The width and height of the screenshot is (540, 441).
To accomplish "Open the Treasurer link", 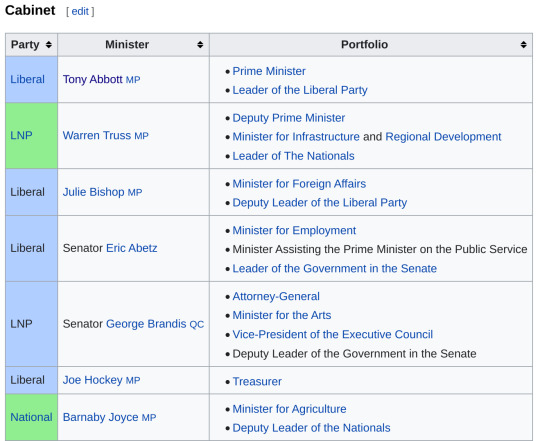I will tap(257, 381).
